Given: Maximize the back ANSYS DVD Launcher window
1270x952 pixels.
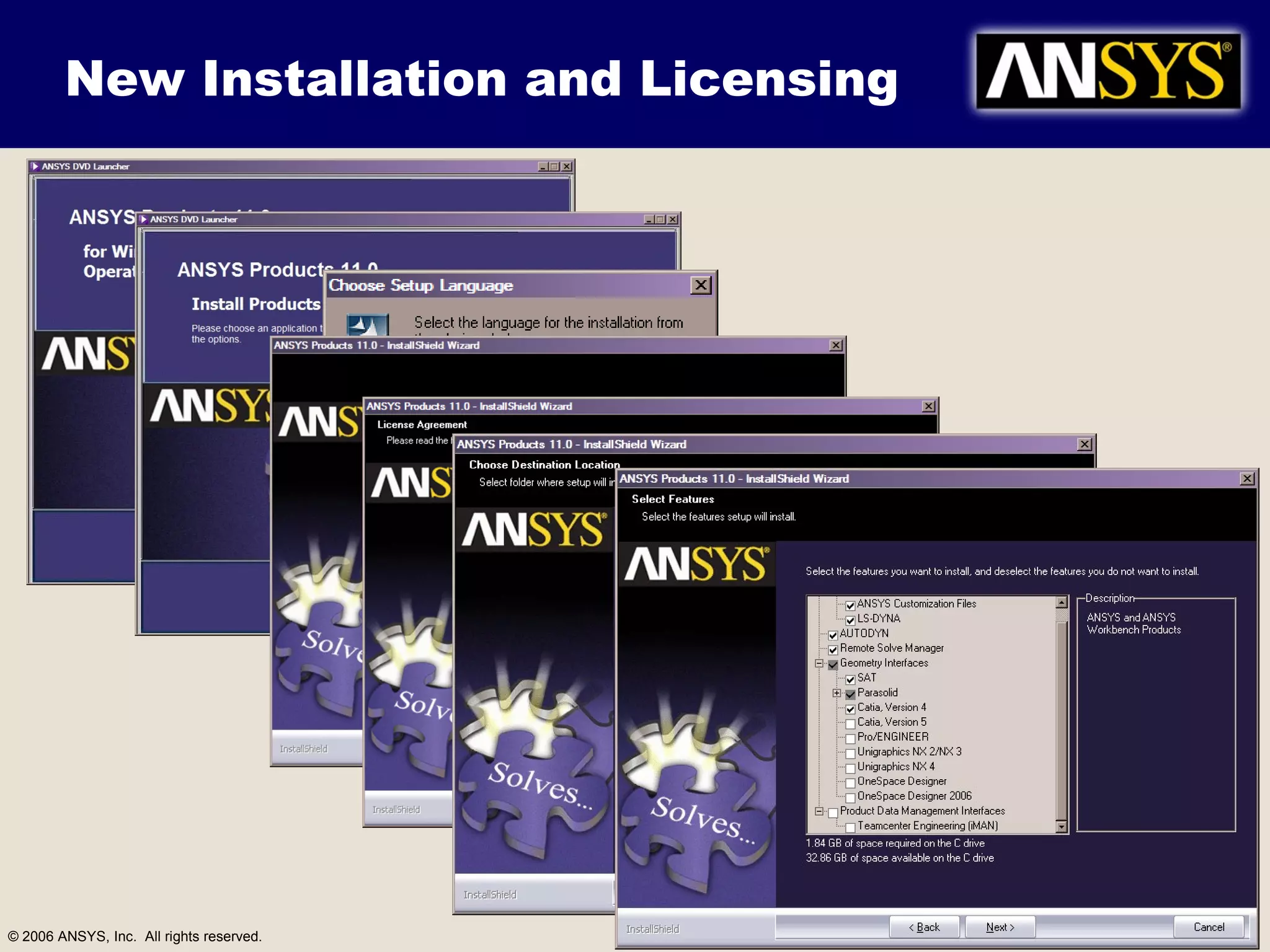Looking at the screenshot, I should 554,167.
